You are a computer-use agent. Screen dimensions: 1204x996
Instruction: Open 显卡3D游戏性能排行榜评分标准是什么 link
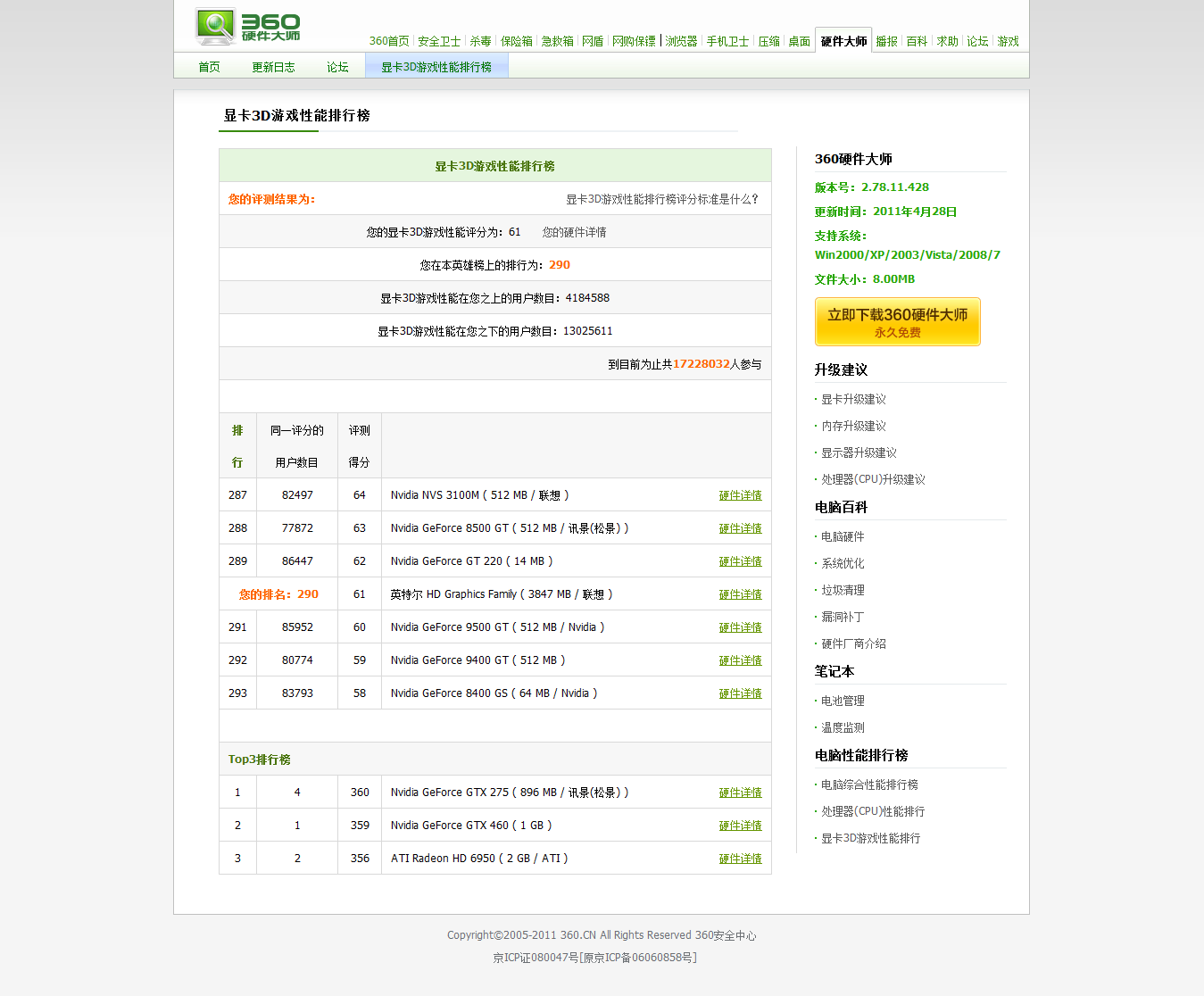pyautogui.click(x=662, y=199)
